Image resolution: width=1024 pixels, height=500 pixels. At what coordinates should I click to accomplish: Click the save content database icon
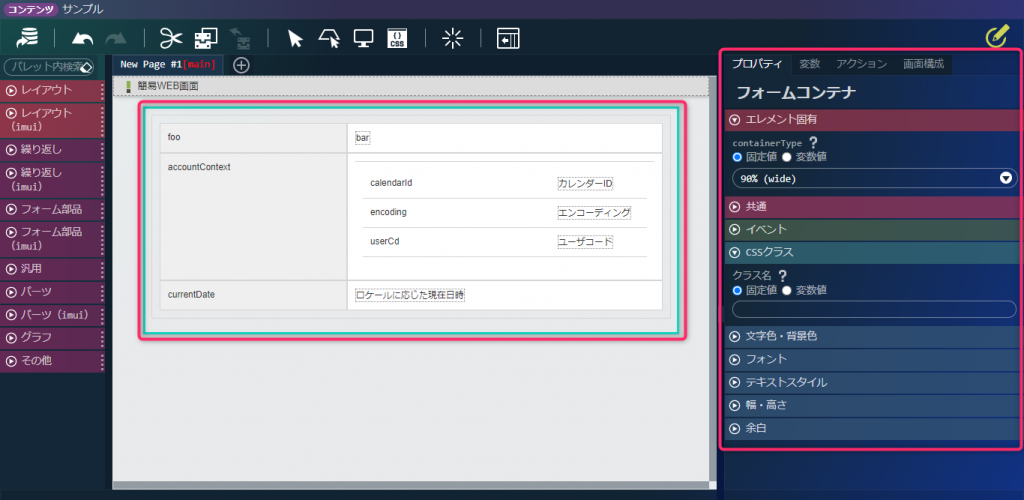tap(27, 39)
